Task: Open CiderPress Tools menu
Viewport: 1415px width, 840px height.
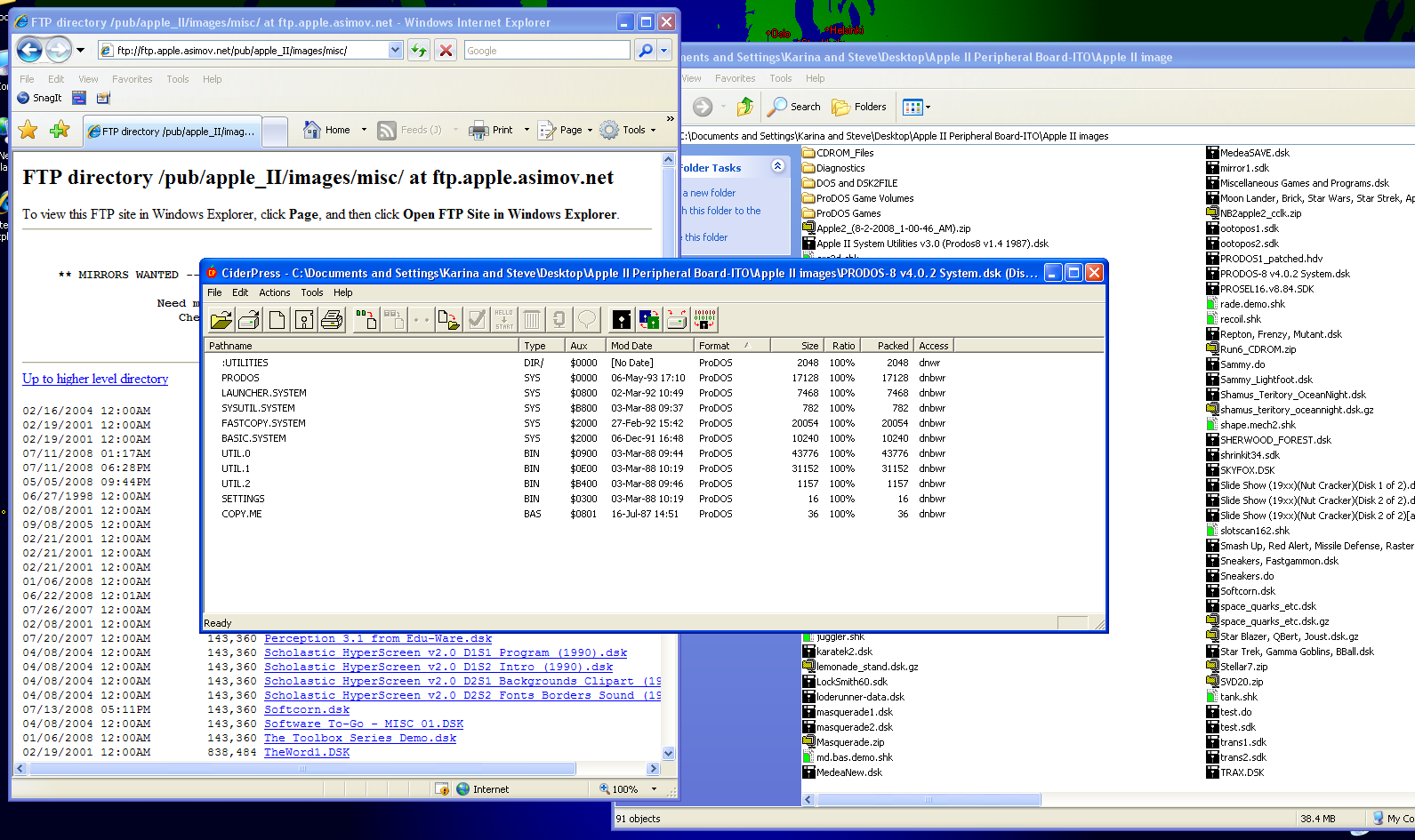Action: [312, 292]
